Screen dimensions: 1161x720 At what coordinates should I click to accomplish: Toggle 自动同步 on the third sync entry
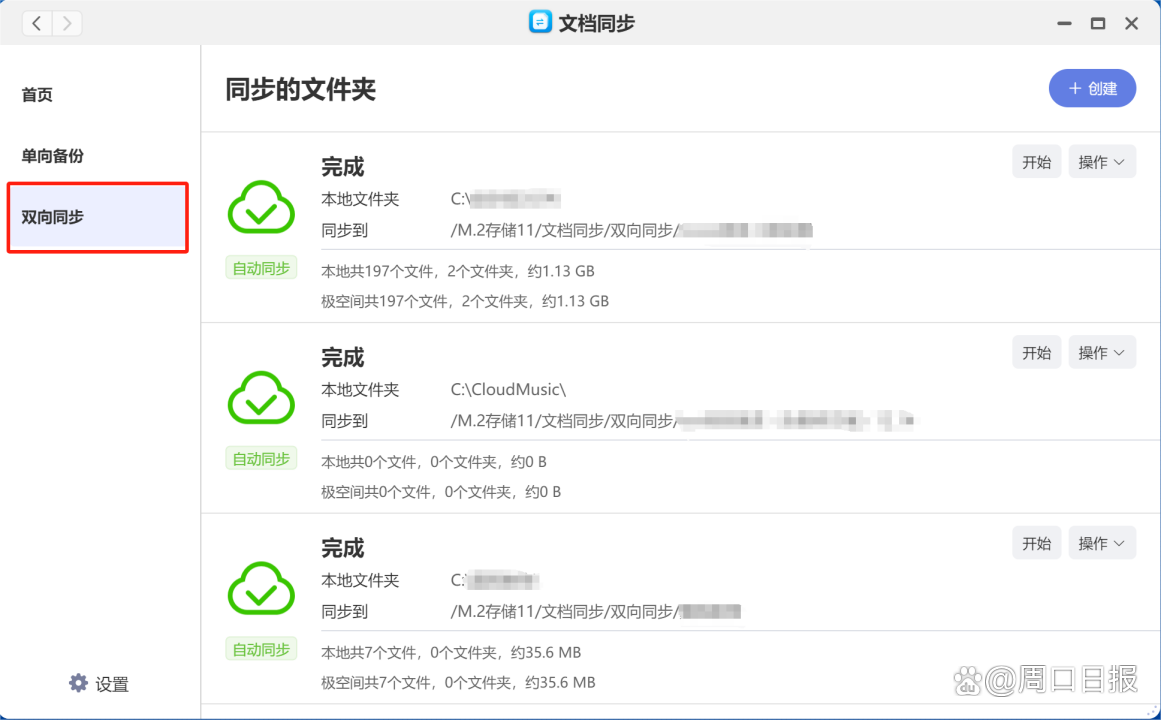260,648
